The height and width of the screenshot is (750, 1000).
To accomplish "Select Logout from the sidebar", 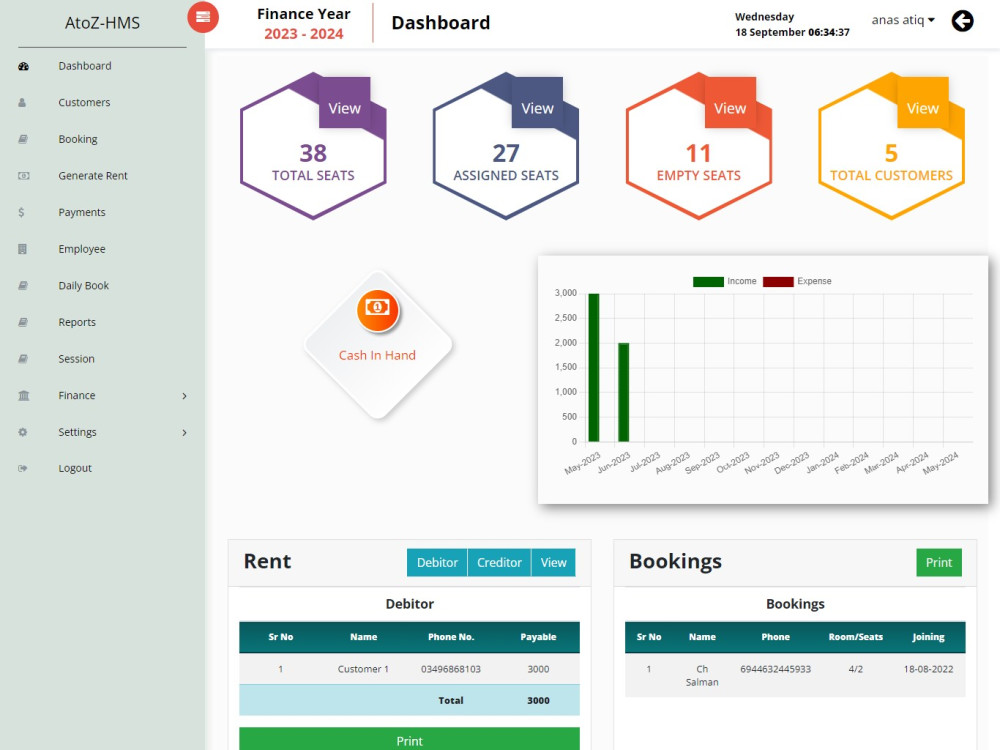I will click(x=75, y=468).
